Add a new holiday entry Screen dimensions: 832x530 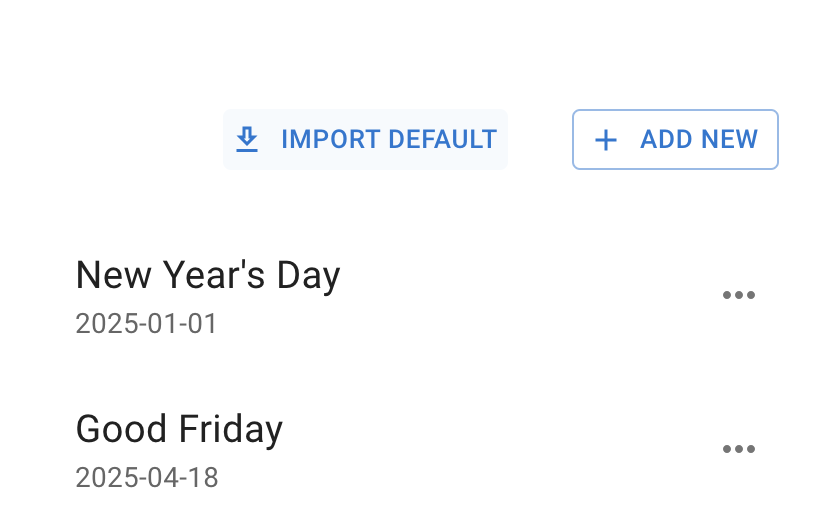[675, 139]
